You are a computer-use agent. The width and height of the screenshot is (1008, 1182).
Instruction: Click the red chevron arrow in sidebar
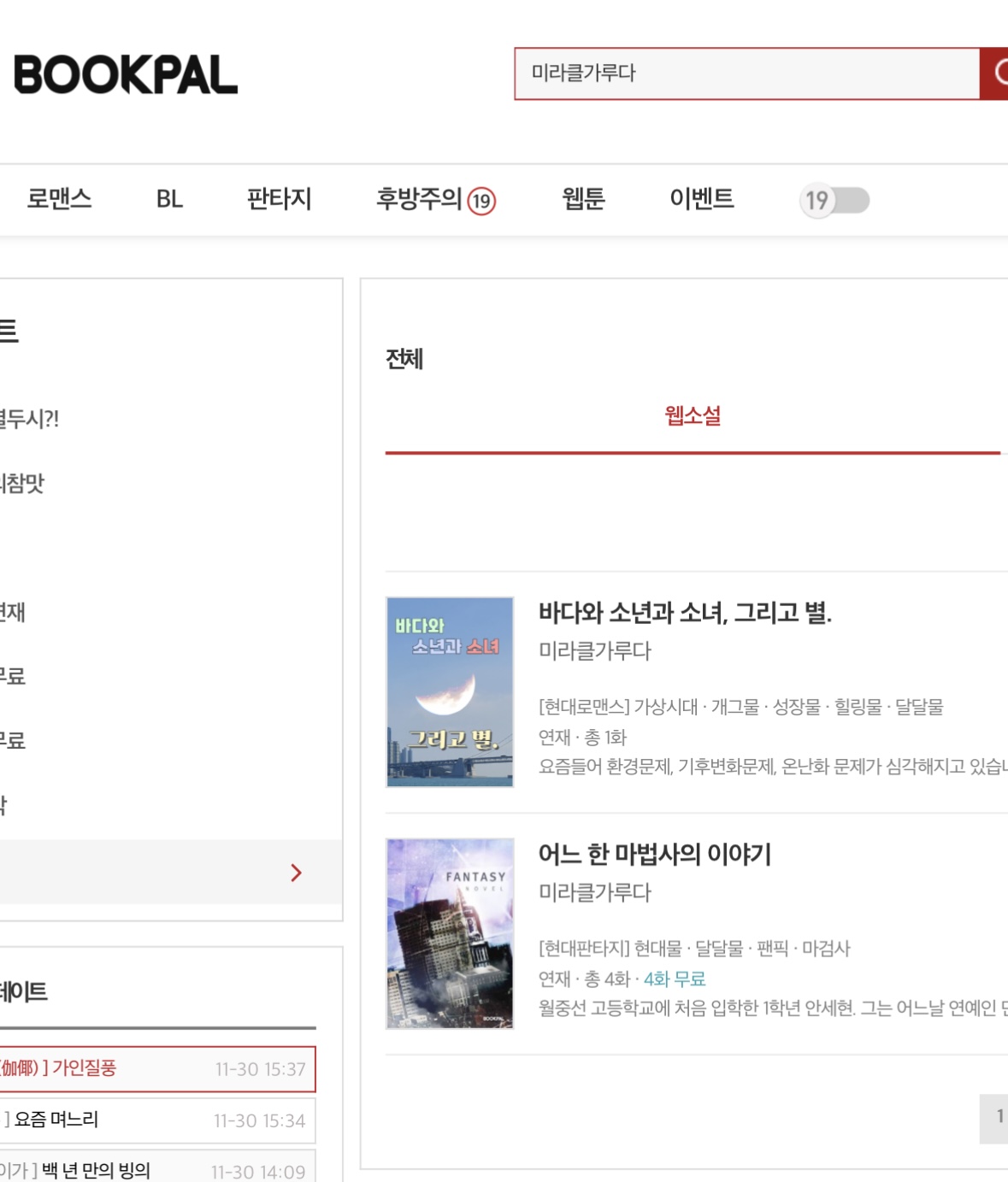(296, 873)
